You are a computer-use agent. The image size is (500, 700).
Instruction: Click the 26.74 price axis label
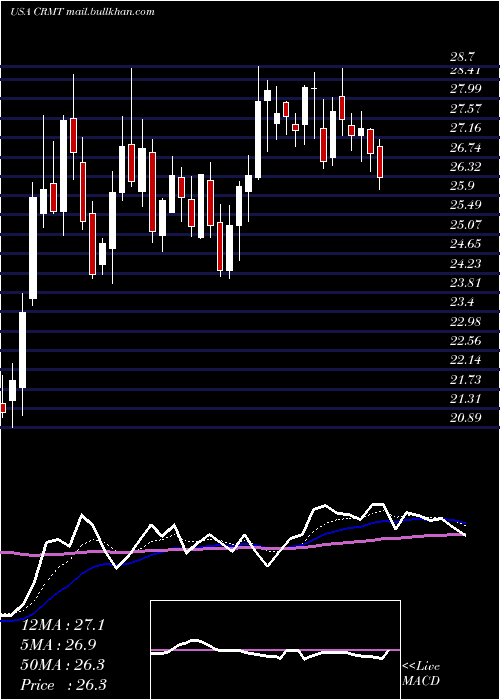(466, 148)
